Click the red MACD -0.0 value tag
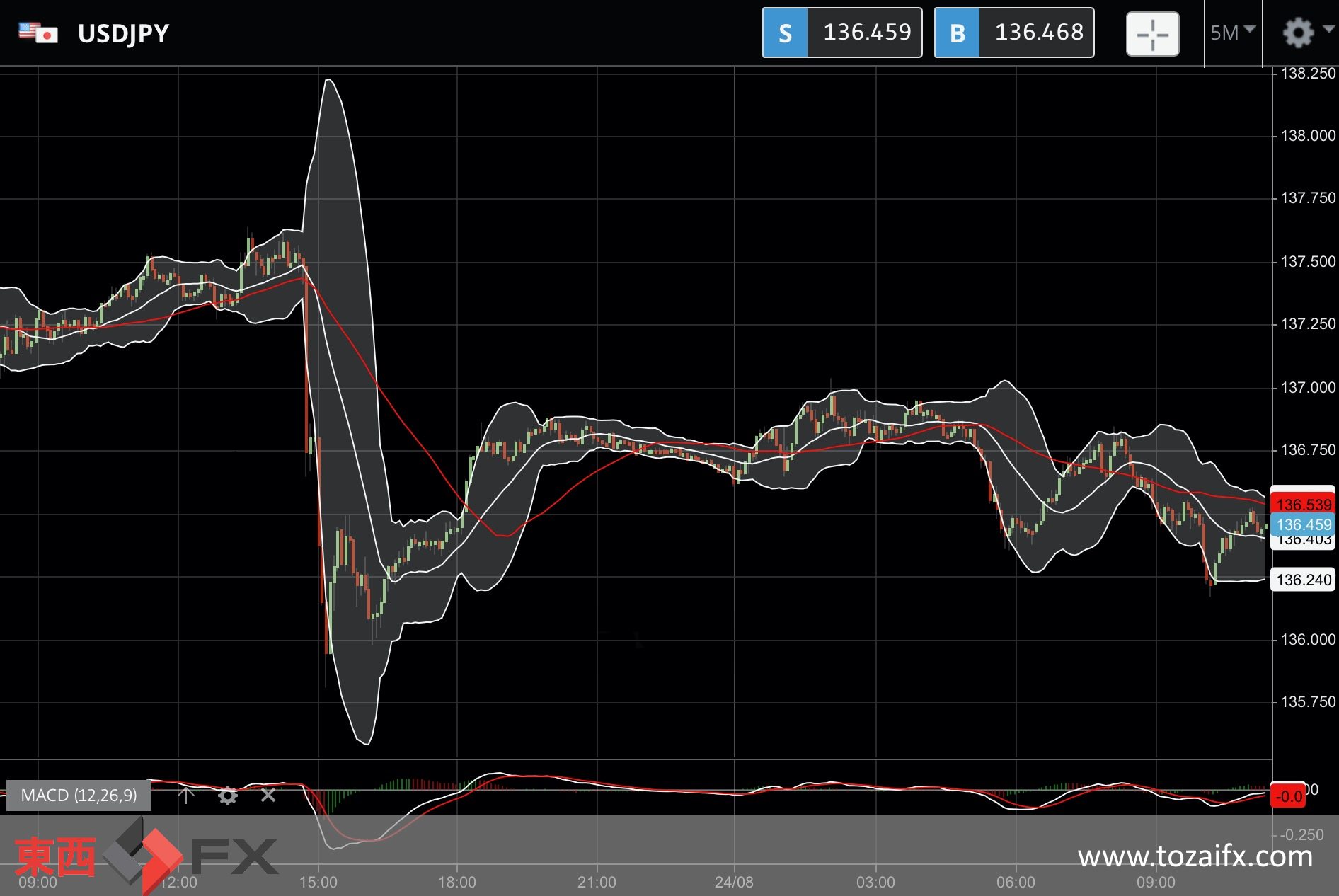 [x=1288, y=796]
